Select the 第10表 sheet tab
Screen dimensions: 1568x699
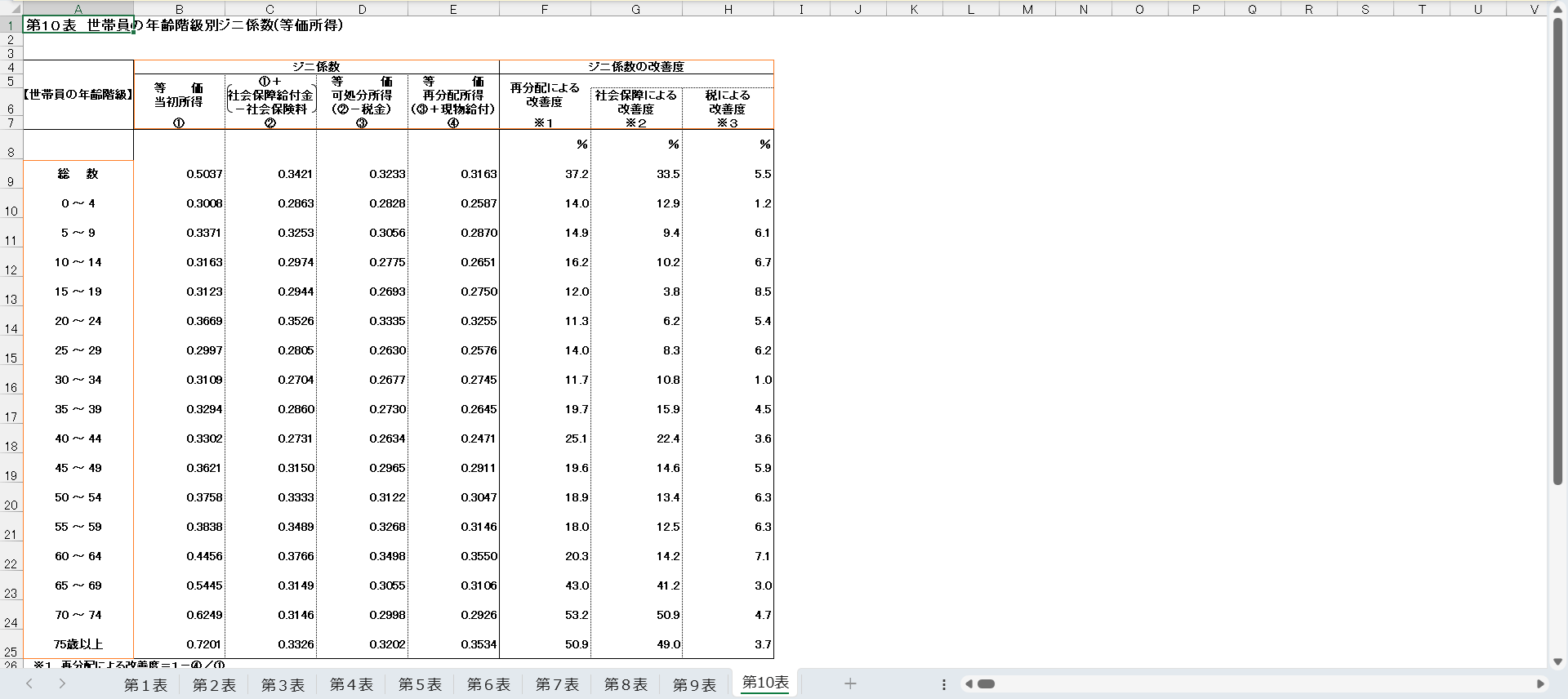[x=765, y=683]
